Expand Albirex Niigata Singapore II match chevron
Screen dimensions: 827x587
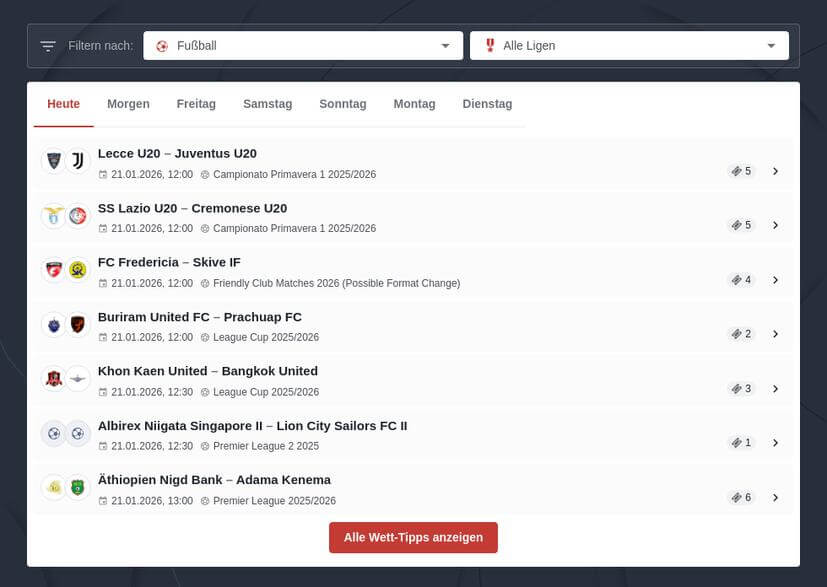(775, 442)
